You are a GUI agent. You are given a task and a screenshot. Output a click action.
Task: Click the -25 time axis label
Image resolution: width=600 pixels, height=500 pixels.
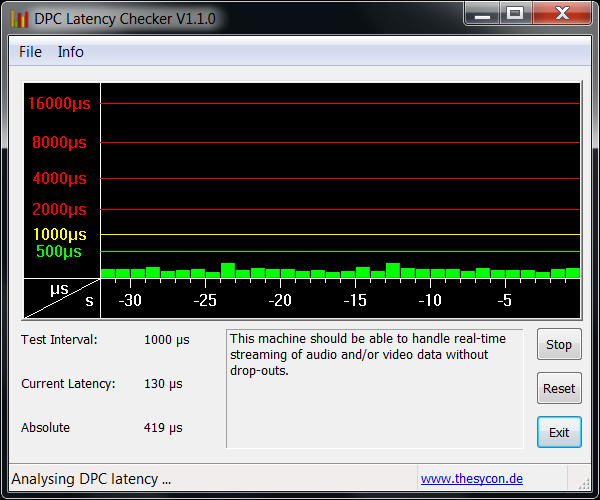click(x=205, y=300)
